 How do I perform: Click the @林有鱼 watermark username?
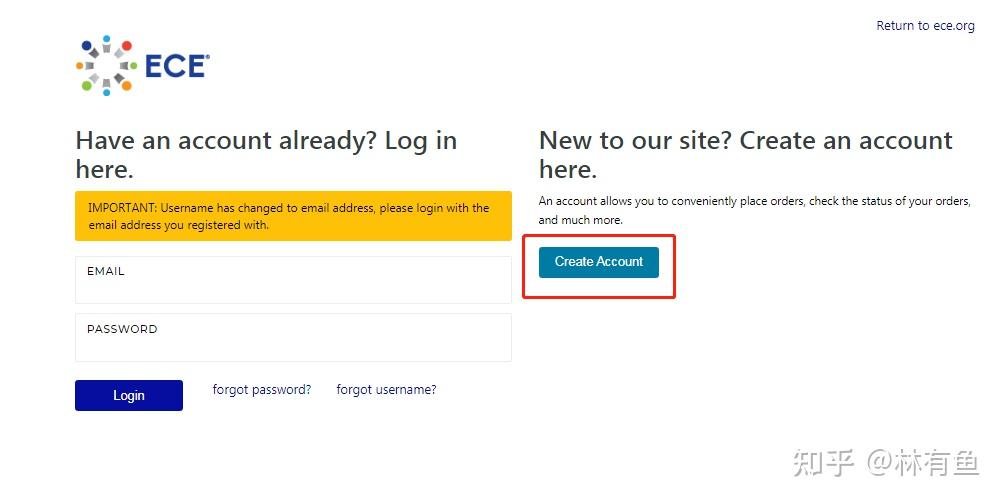(923, 463)
